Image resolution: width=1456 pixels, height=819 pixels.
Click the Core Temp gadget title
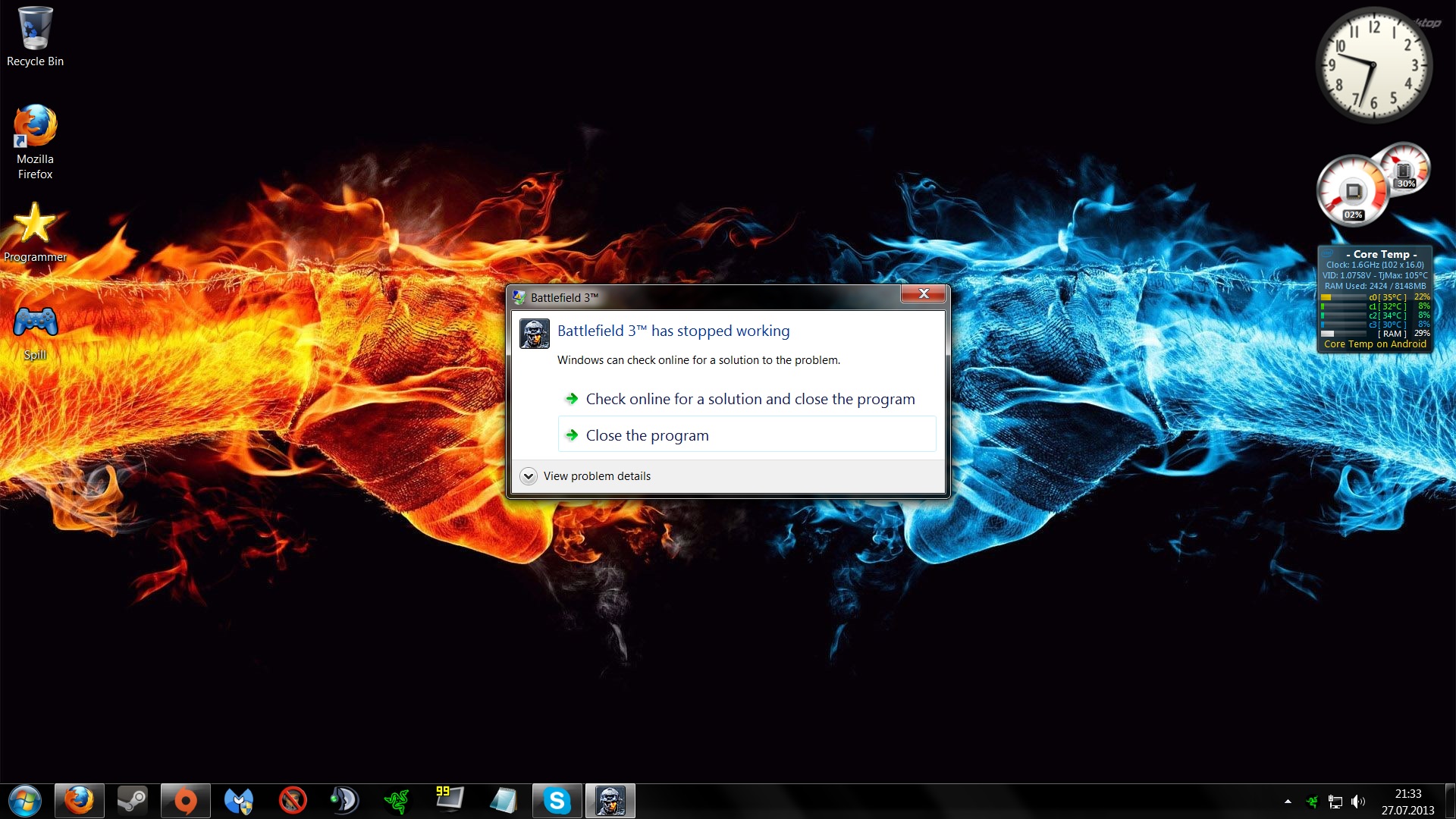point(1381,254)
